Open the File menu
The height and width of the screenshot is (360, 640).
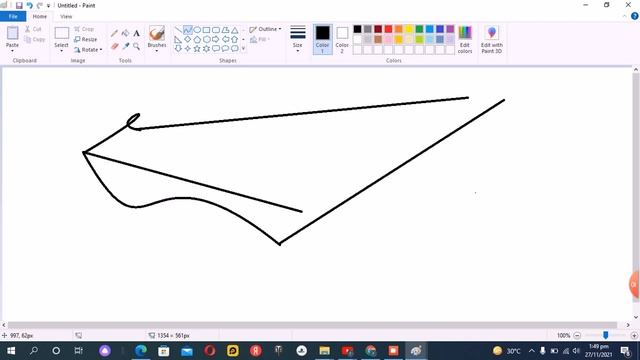[13, 16]
